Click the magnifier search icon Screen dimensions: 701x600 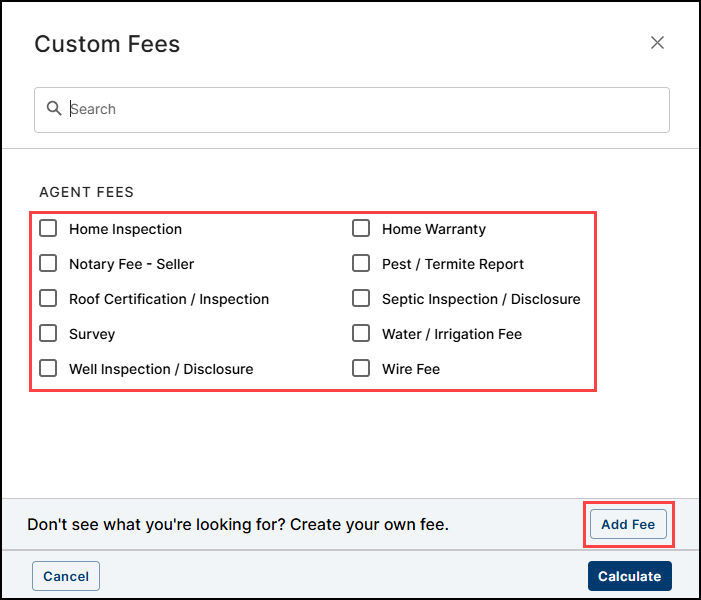click(x=54, y=109)
